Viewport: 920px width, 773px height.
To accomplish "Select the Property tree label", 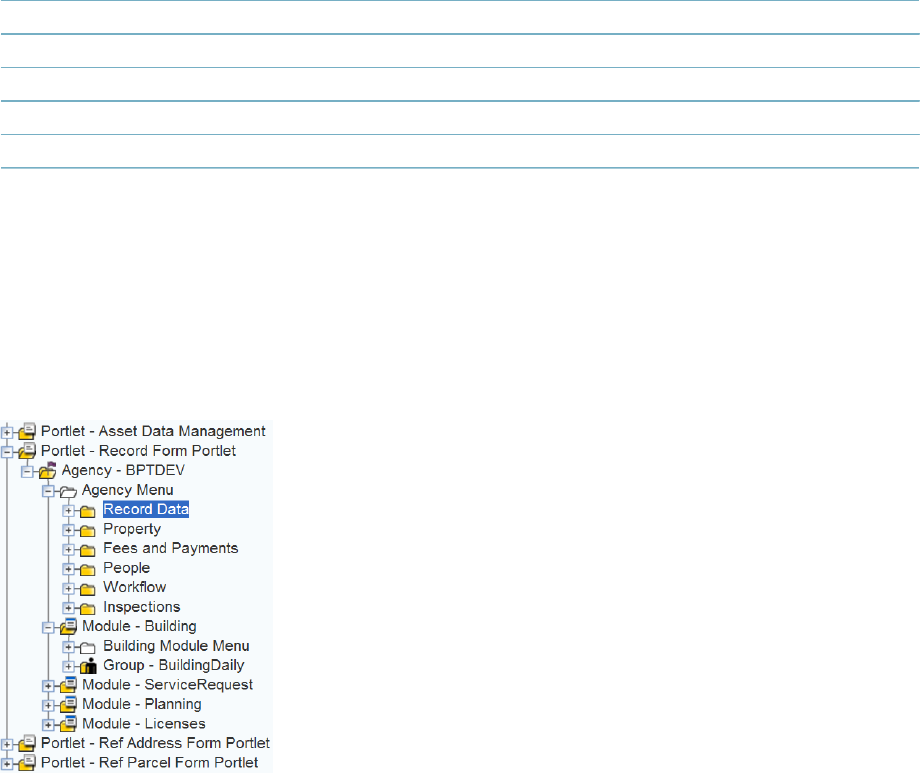I will [x=132, y=529].
